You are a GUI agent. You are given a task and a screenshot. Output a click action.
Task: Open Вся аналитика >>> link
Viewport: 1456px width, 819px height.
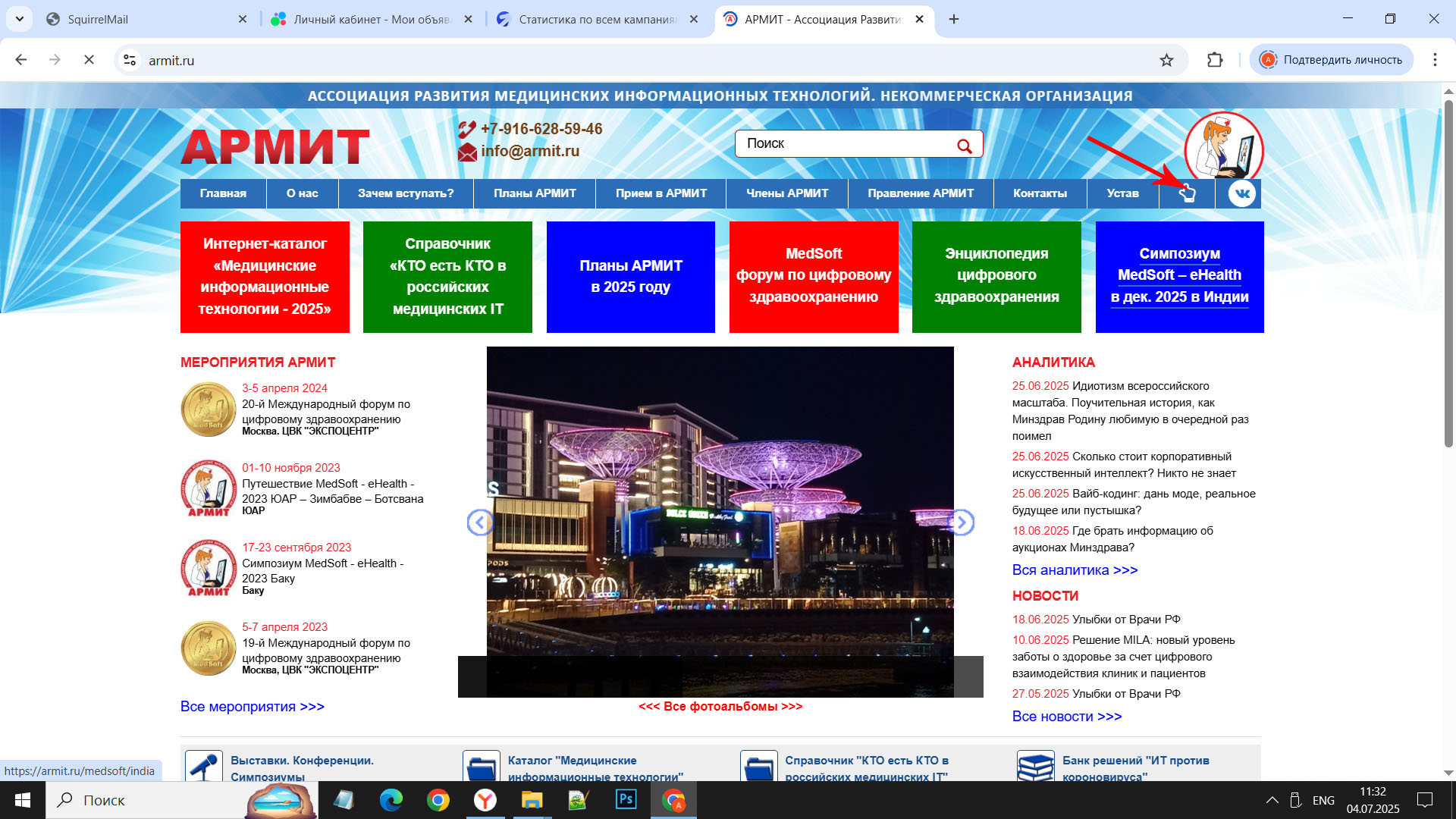(x=1075, y=570)
